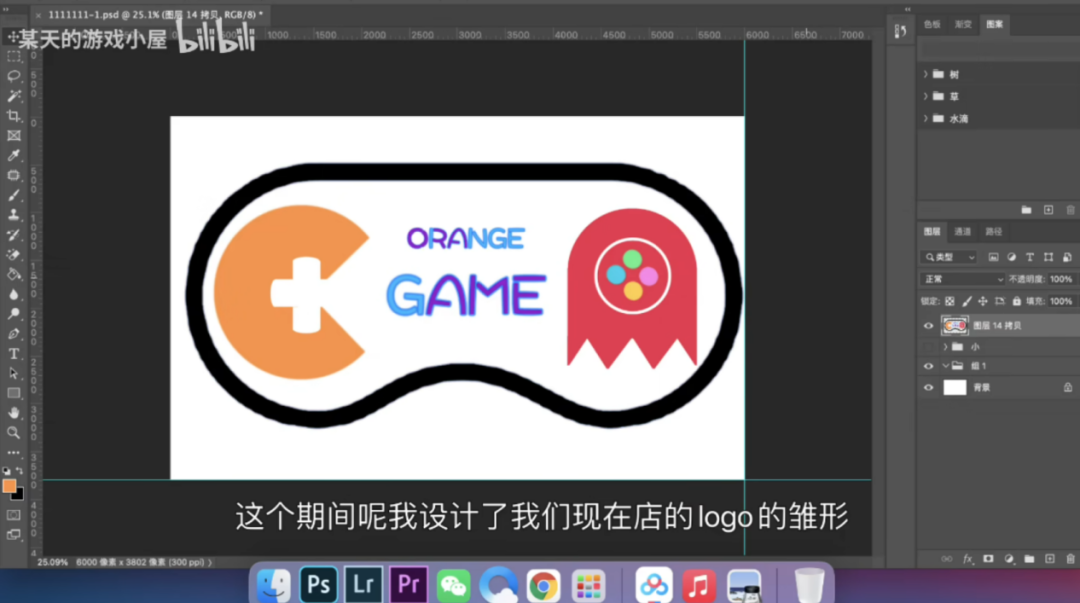Select the Horizontal Type tool
The width and height of the screenshot is (1080, 603).
[x=14, y=353]
